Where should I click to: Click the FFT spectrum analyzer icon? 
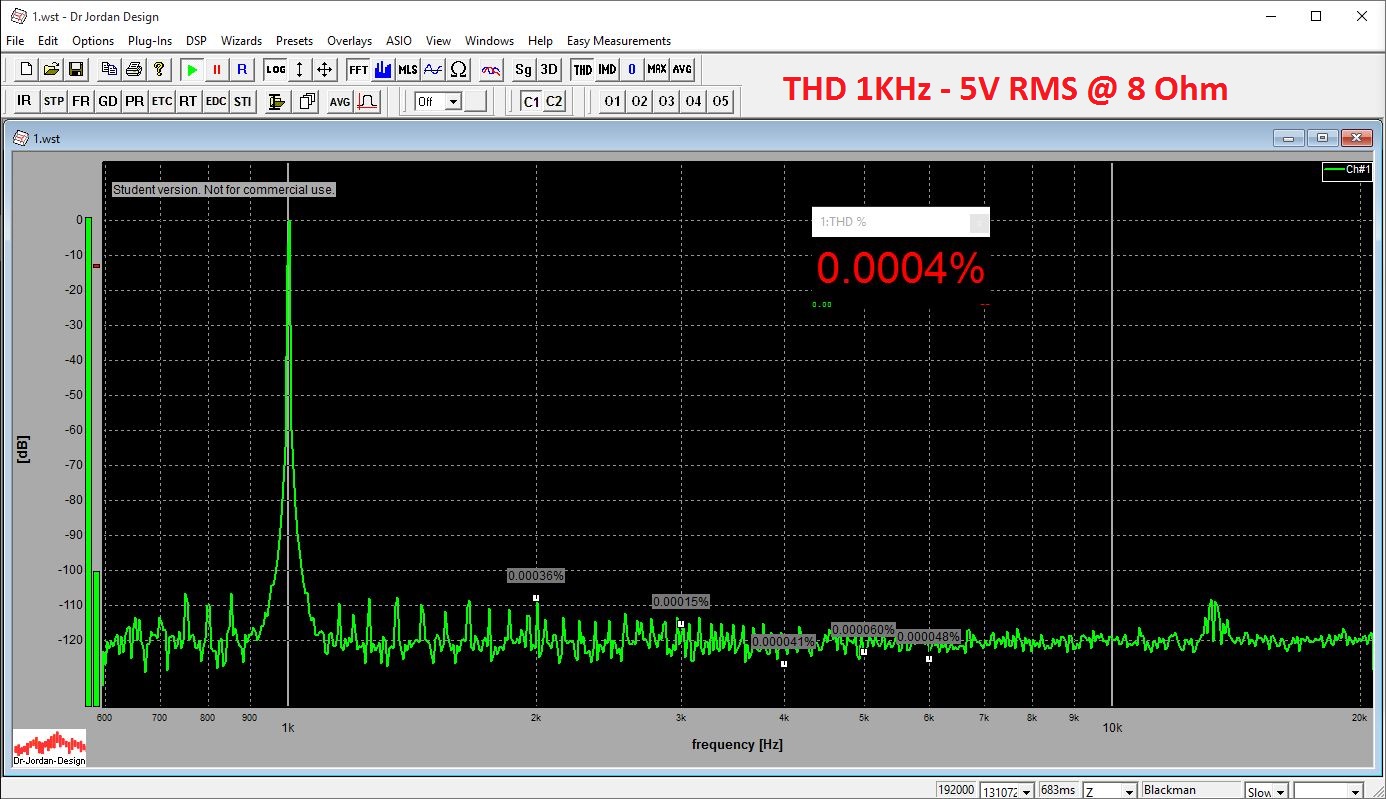tap(358, 70)
